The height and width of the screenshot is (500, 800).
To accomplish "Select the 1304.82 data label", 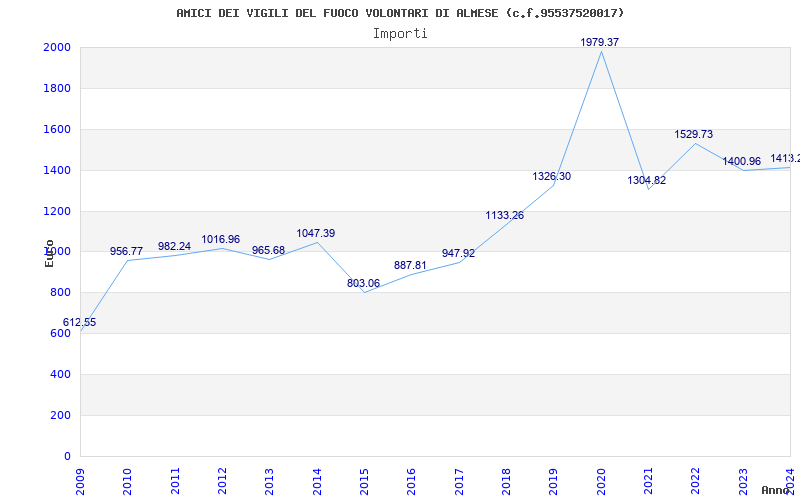I will [646, 181].
